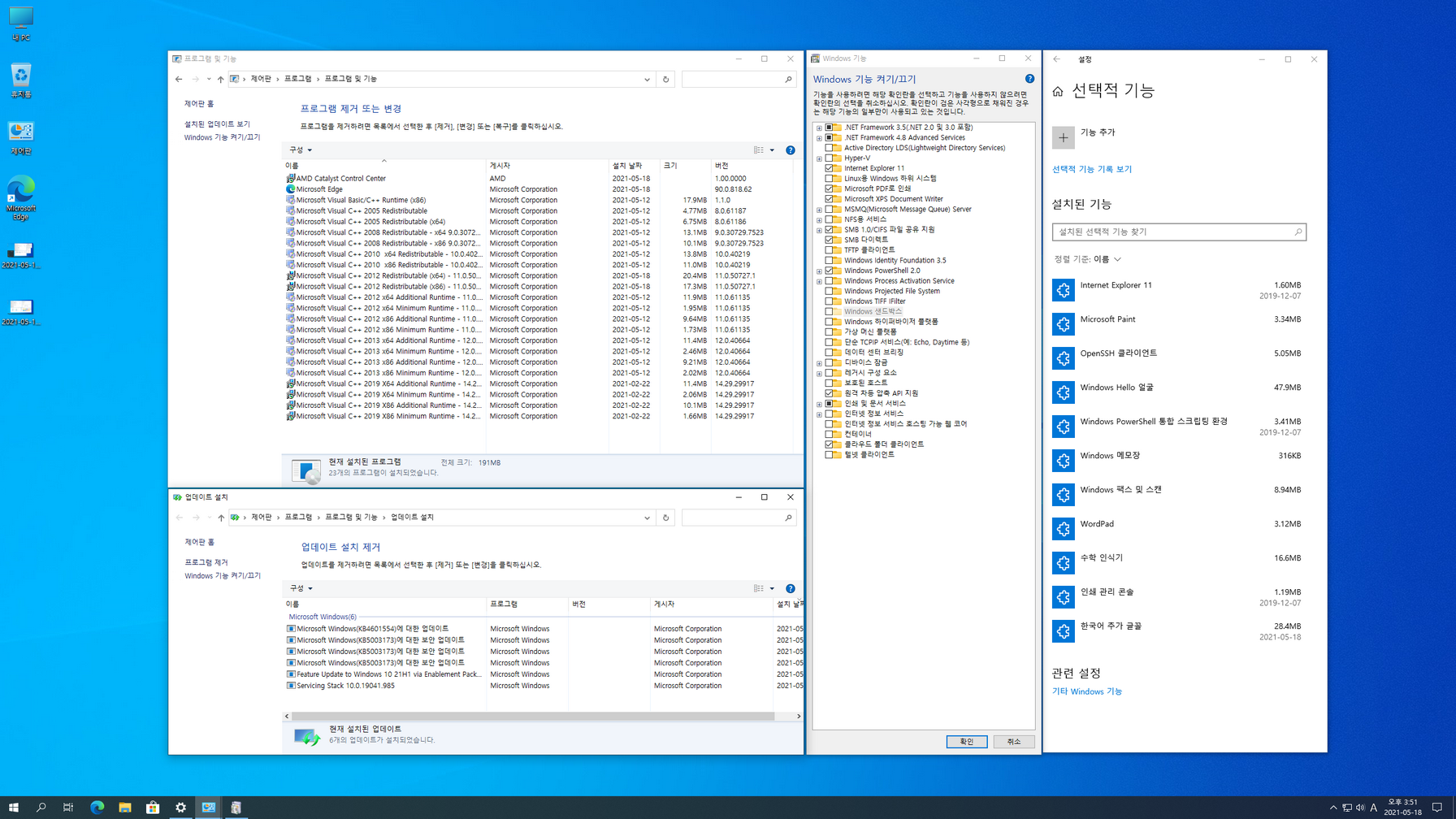The image size is (1456, 819).
Task: Click search box in Programs and Features window
Action: pos(739,80)
